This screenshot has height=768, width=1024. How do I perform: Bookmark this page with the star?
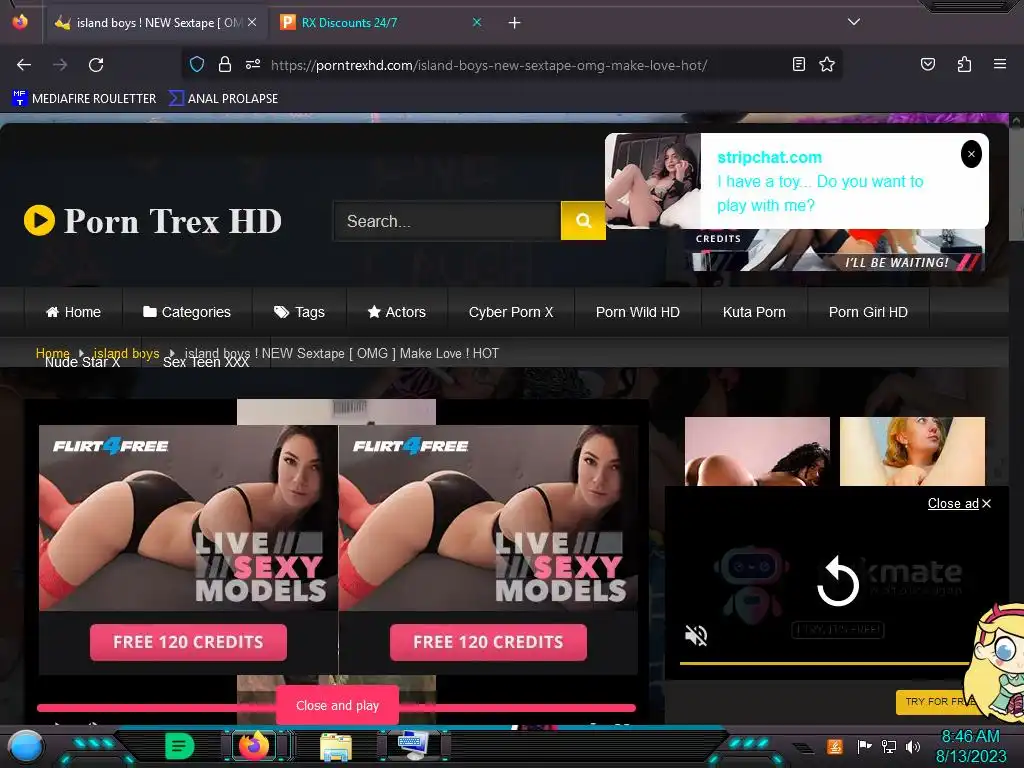(x=827, y=64)
